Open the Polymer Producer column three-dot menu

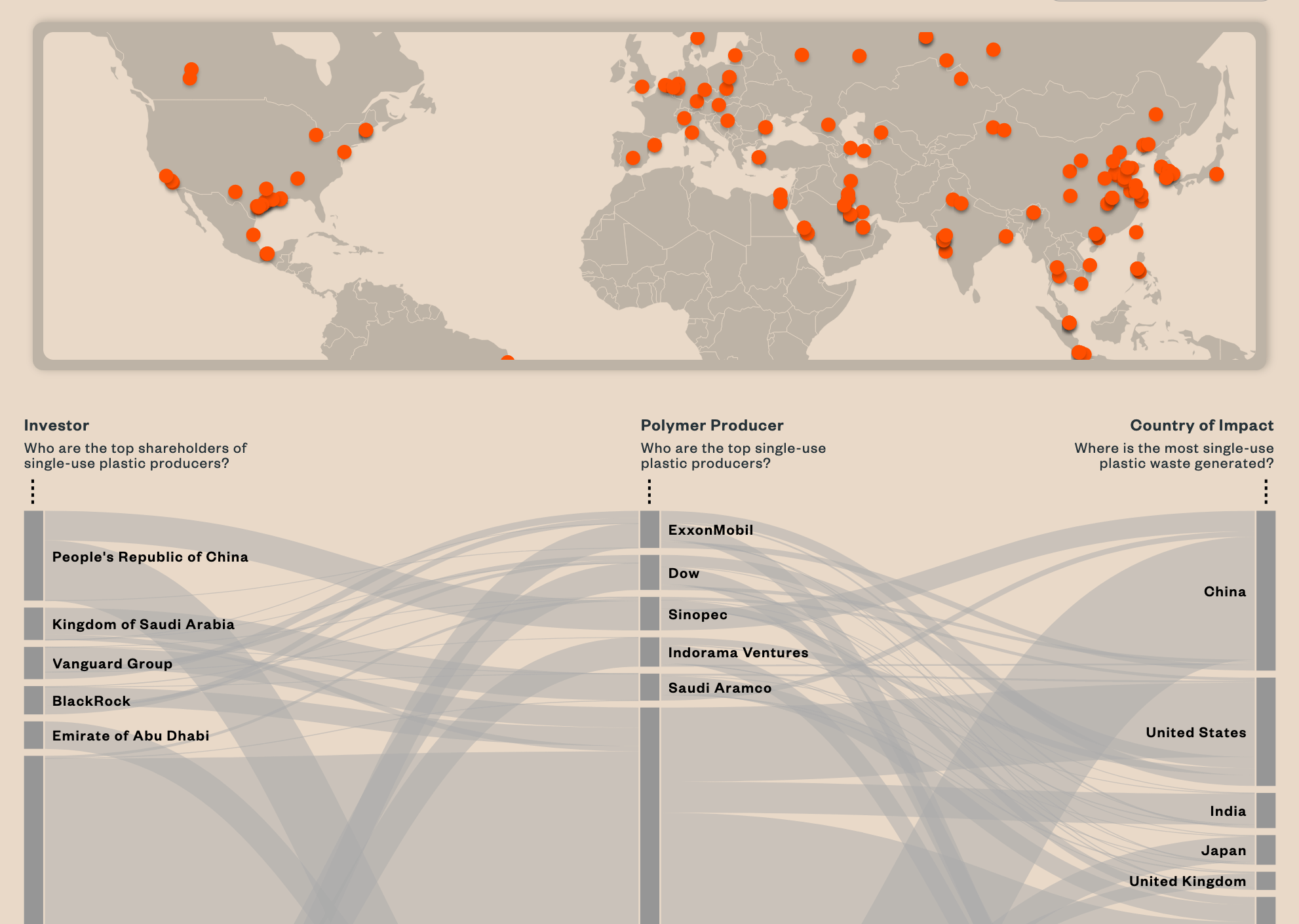click(x=649, y=491)
